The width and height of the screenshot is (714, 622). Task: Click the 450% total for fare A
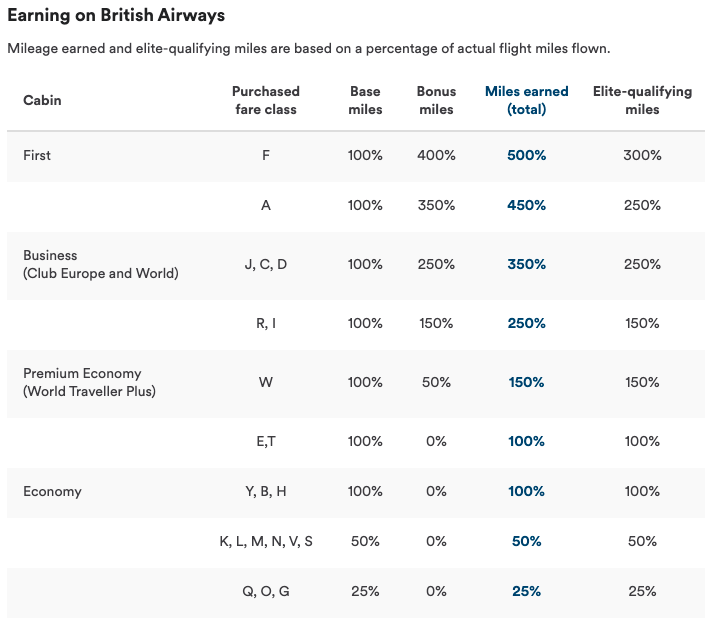pyautogui.click(x=526, y=205)
